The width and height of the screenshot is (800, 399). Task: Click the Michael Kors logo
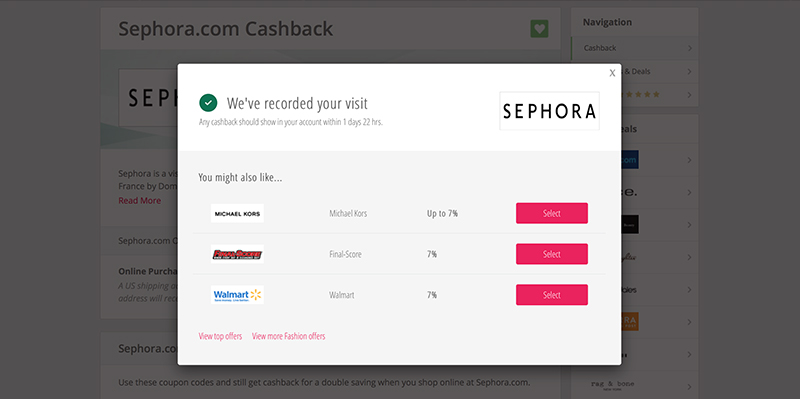tap(237, 213)
